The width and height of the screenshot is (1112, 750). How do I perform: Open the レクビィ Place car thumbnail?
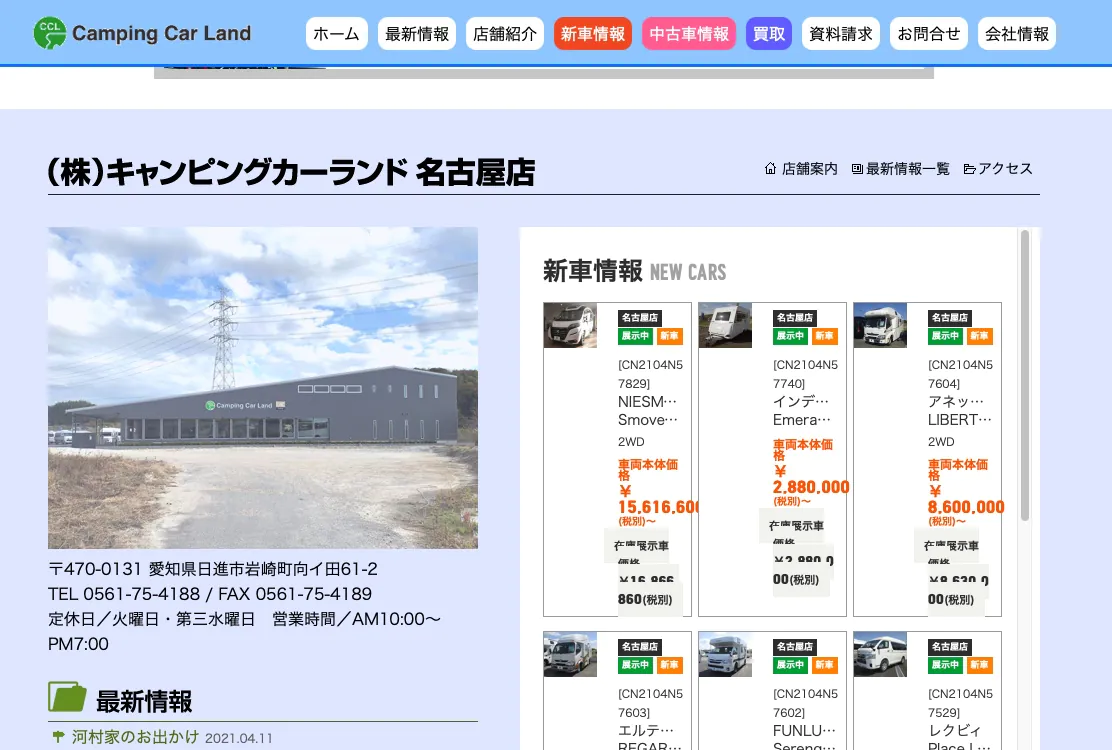880,654
